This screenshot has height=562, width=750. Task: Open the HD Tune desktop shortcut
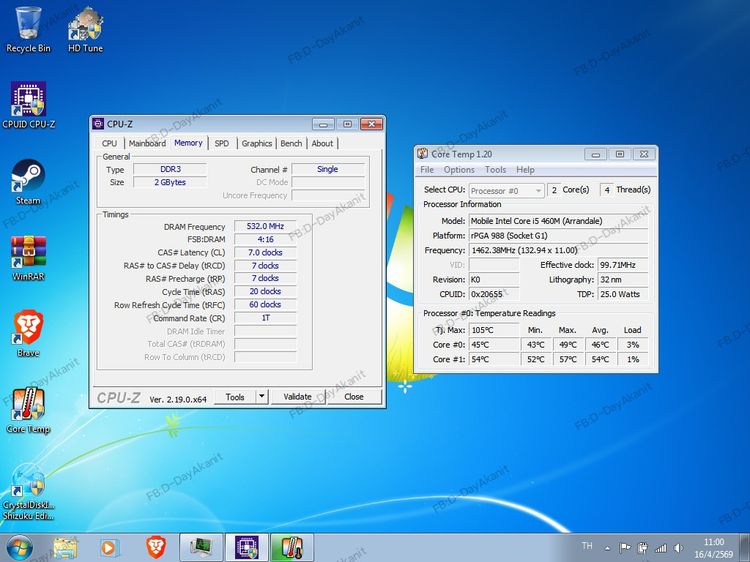point(85,29)
